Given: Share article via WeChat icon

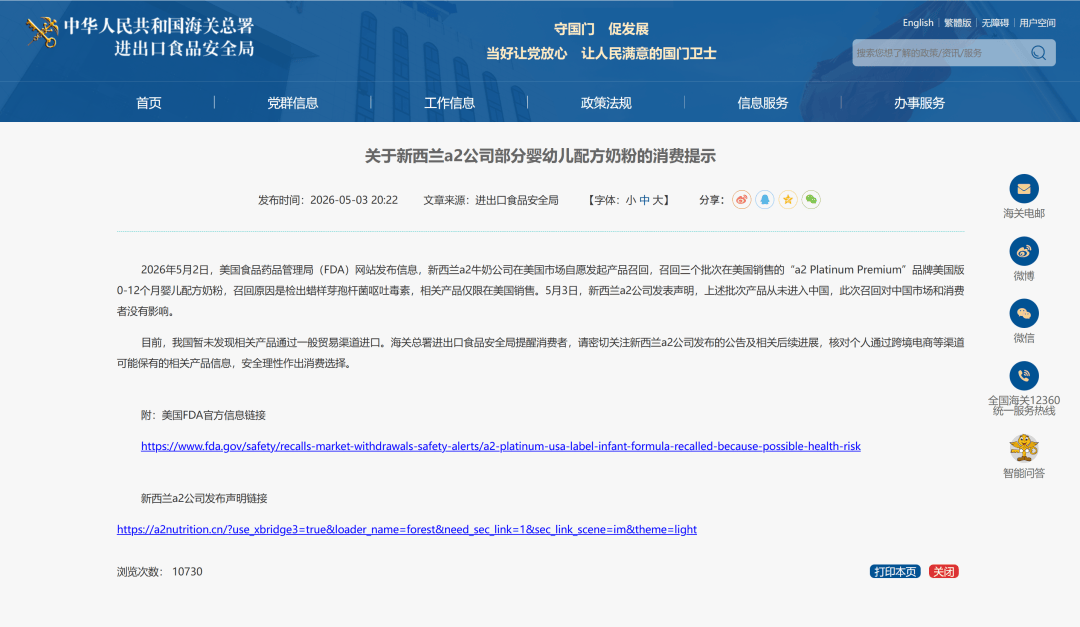Looking at the screenshot, I should [811, 200].
